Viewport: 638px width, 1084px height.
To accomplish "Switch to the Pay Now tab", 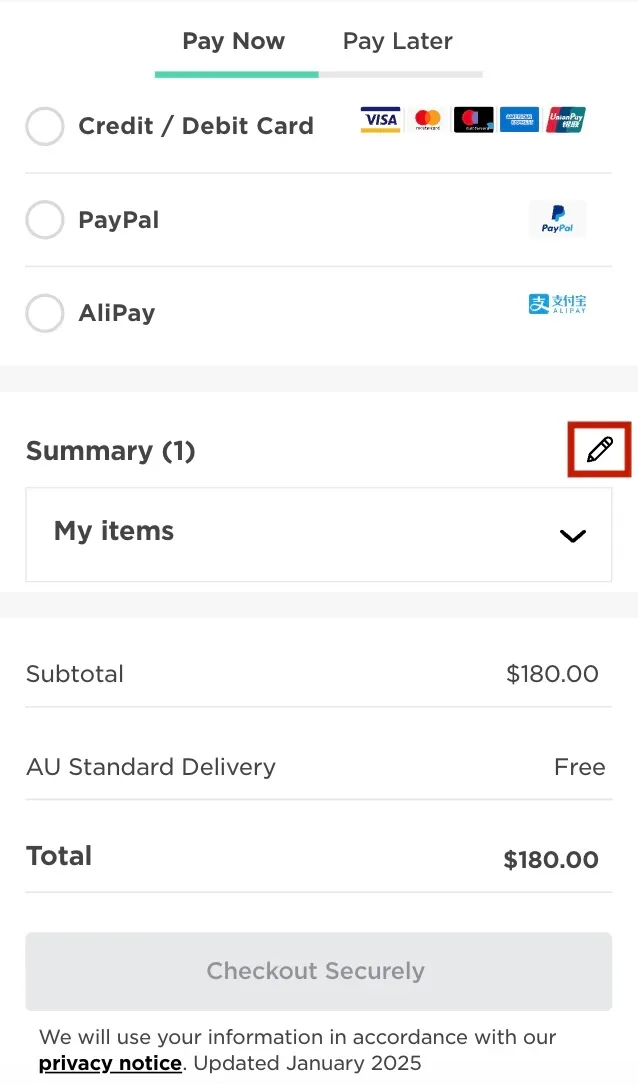I will [x=233, y=41].
